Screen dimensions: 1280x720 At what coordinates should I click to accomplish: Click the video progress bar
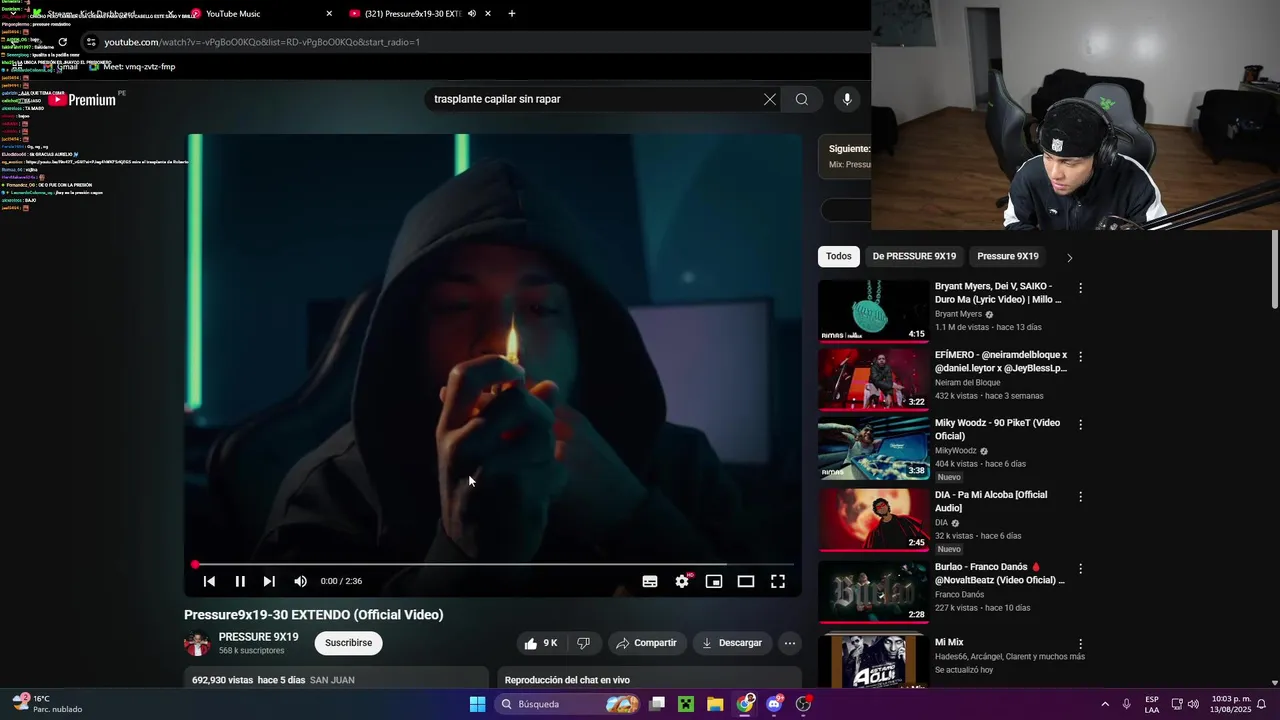coord(494,565)
